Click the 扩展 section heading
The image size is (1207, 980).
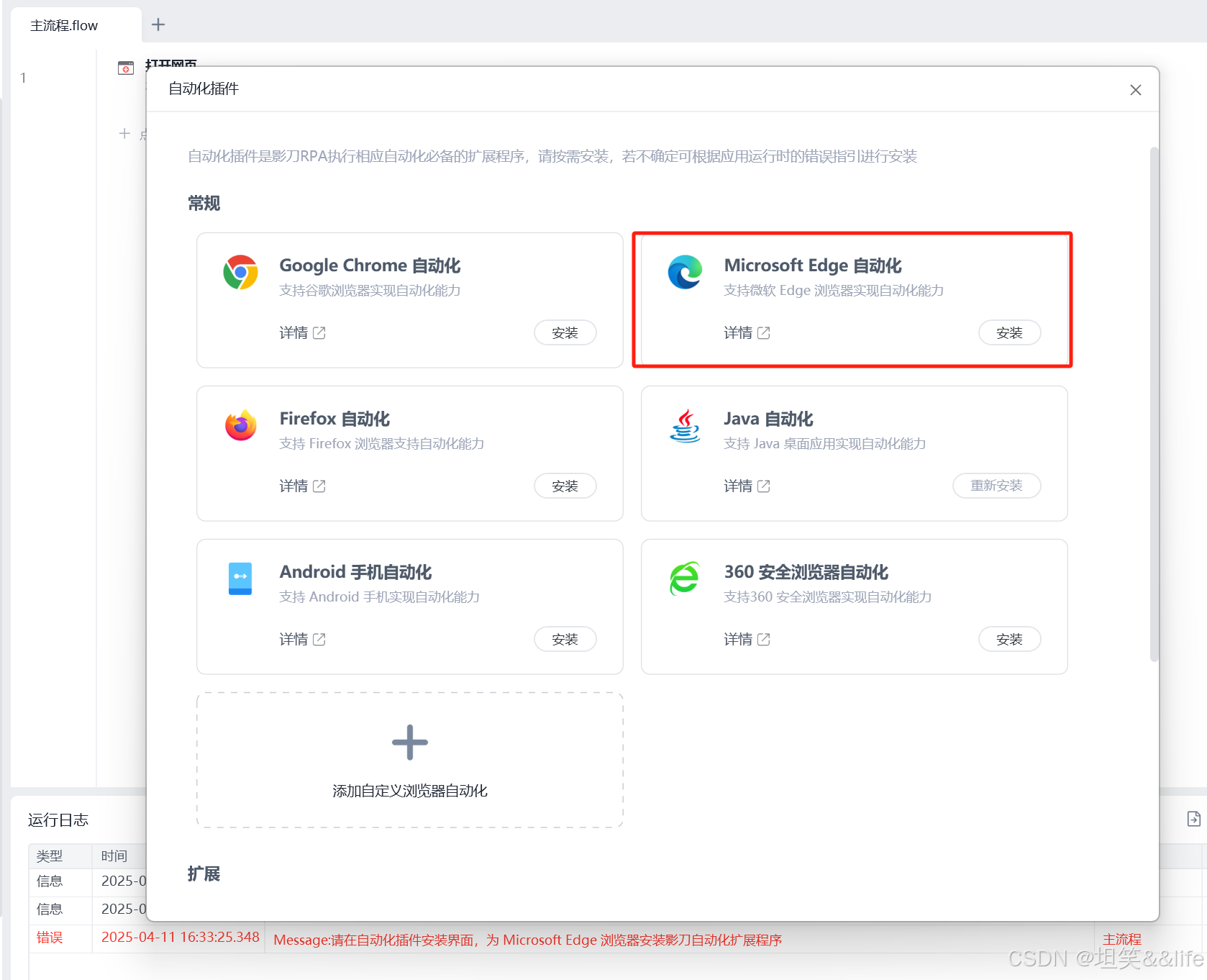click(204, 874)
